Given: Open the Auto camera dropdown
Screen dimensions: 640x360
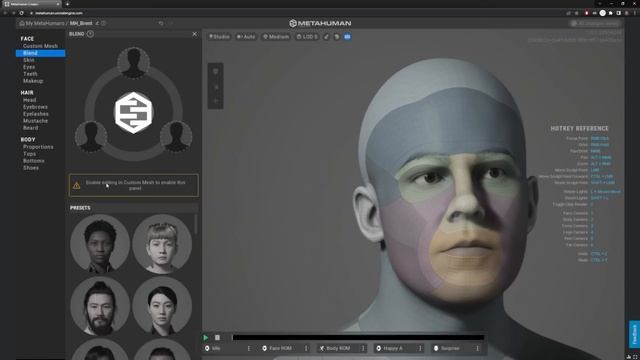Looking at the screenshot, I should click(246, 37).
